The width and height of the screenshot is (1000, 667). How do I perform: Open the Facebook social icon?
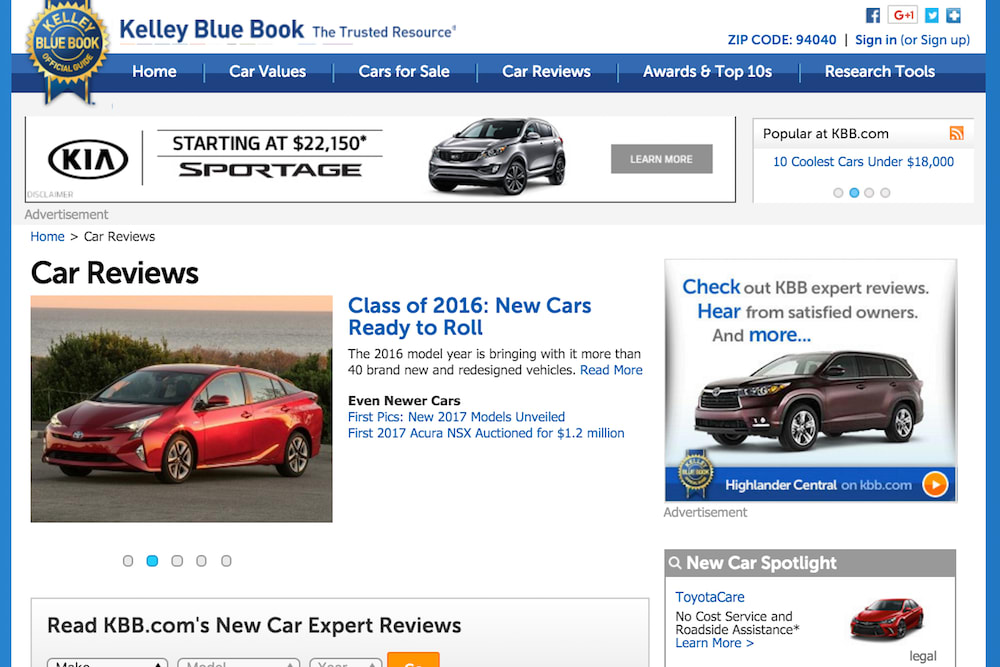pyautogui.click(x=872, y=15)
